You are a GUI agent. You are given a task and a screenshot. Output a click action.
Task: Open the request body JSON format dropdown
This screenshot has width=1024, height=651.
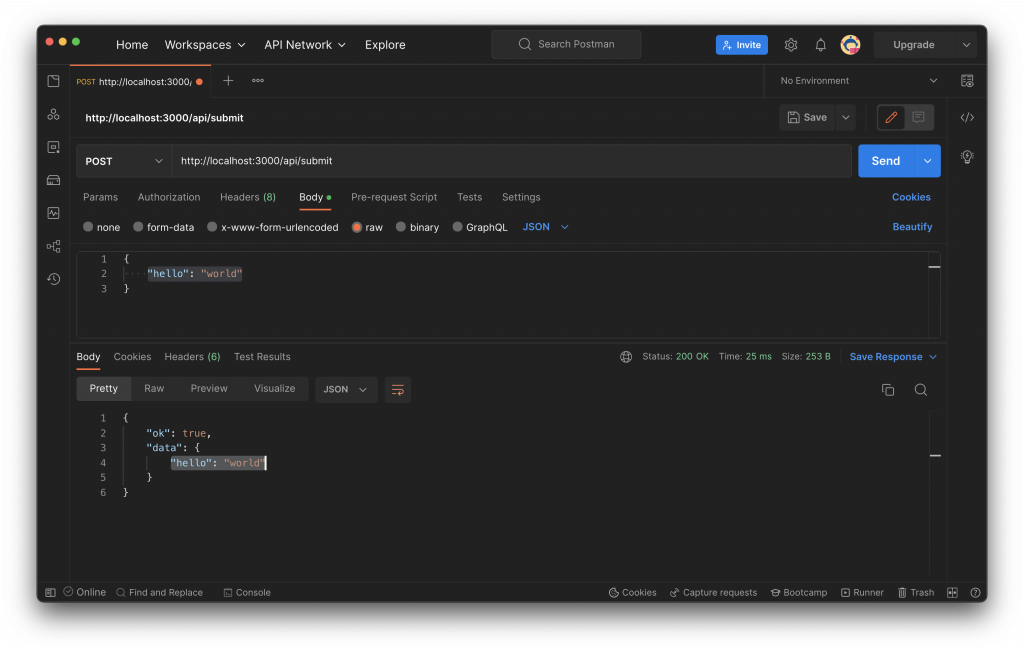click(x=545, y=227)
